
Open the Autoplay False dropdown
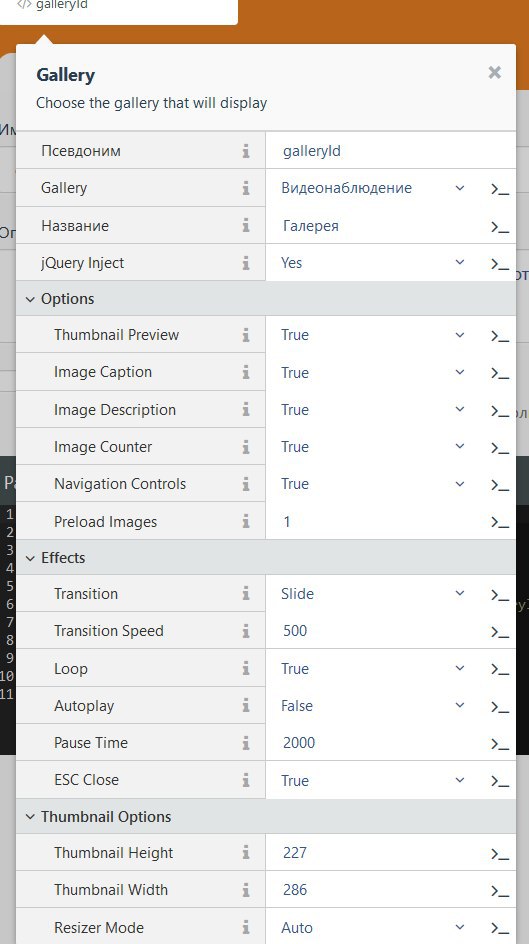click(373, 706)
